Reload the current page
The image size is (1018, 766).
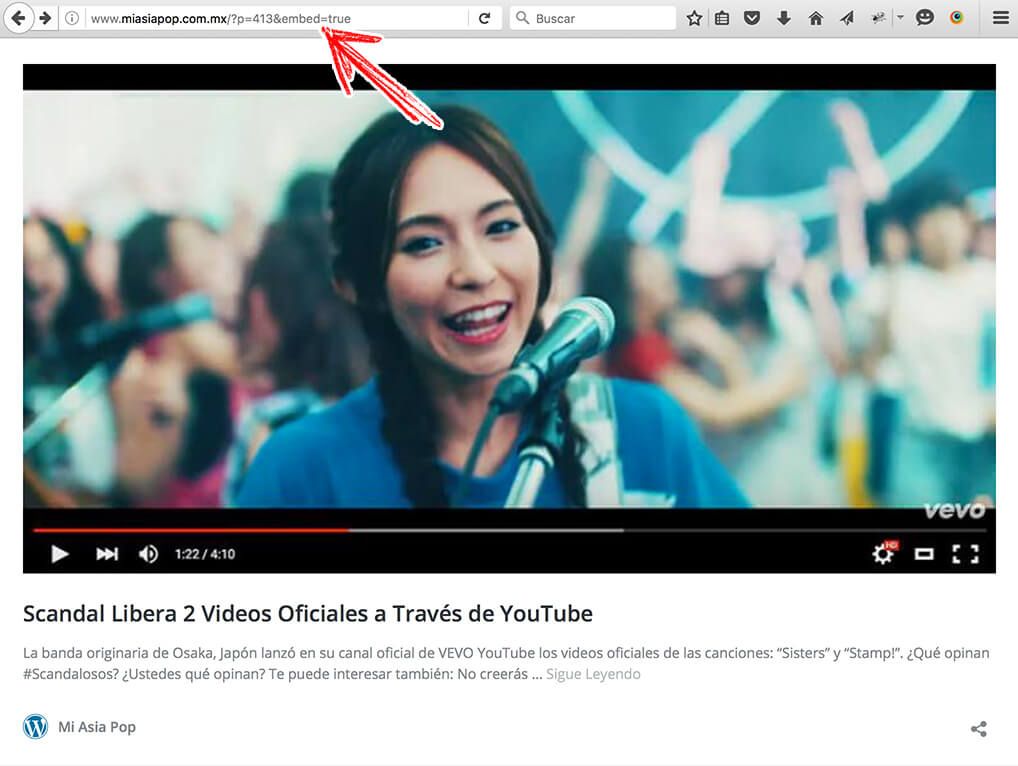(484, 19)
